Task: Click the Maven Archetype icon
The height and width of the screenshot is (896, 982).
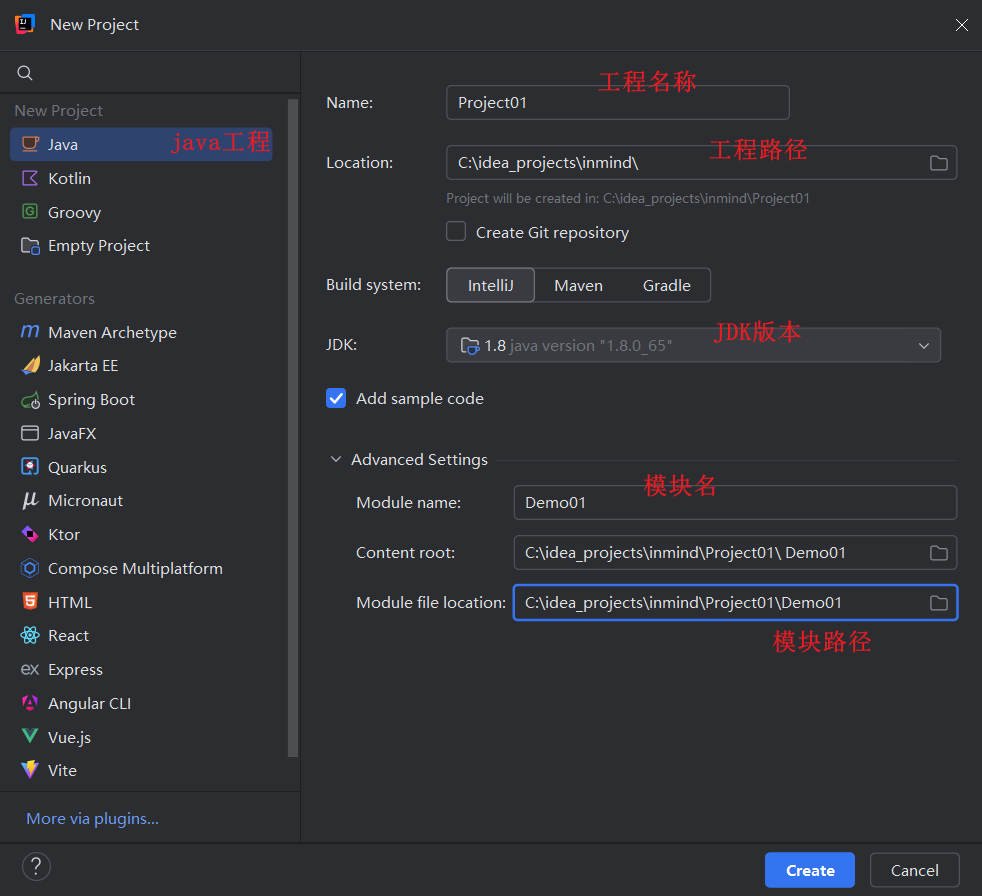Action: [x=30, y=331]
